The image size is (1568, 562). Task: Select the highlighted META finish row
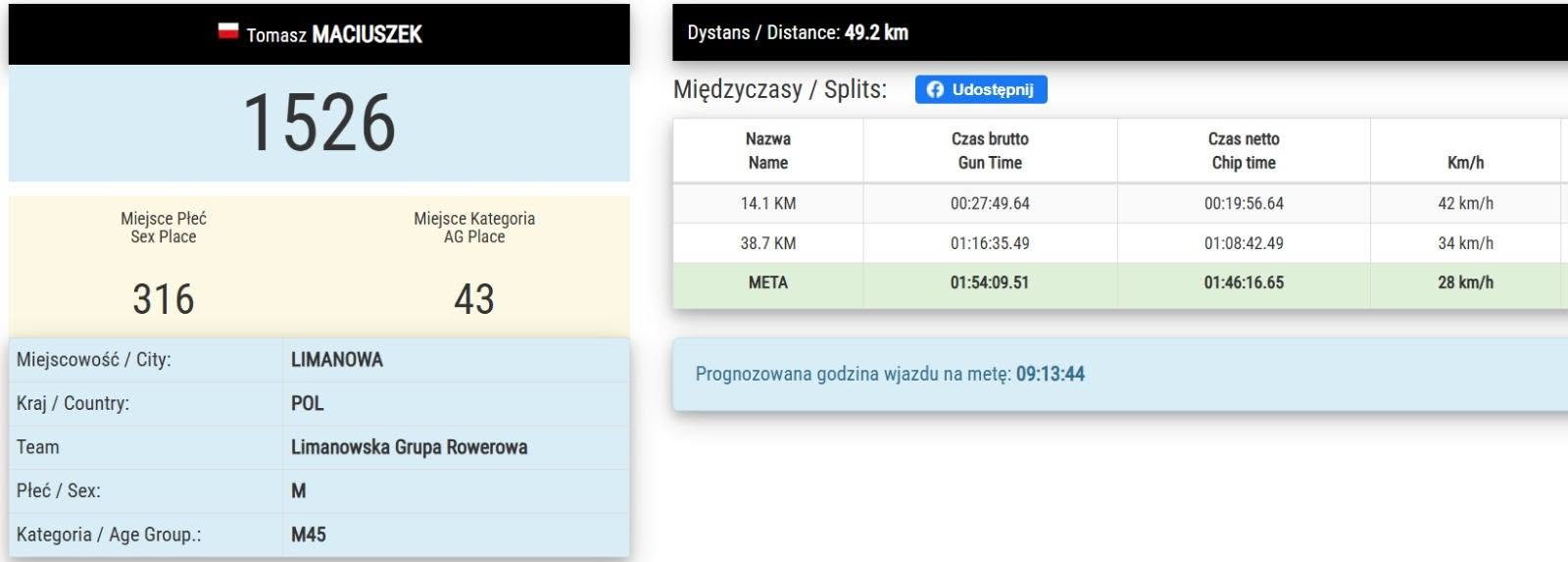click(1120, 282)
